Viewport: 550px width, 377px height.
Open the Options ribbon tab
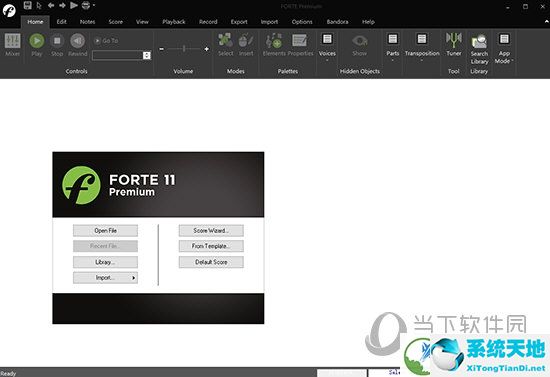tap(302, 22)
